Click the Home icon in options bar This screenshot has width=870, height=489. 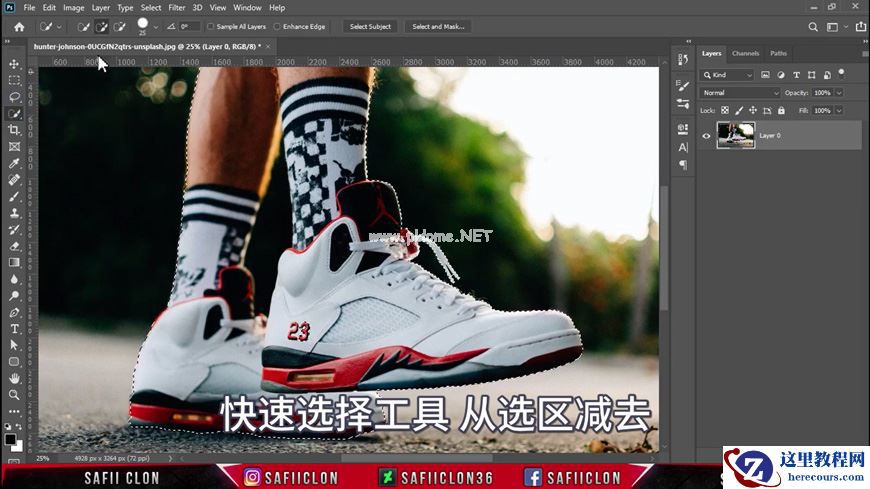[19, 27]
